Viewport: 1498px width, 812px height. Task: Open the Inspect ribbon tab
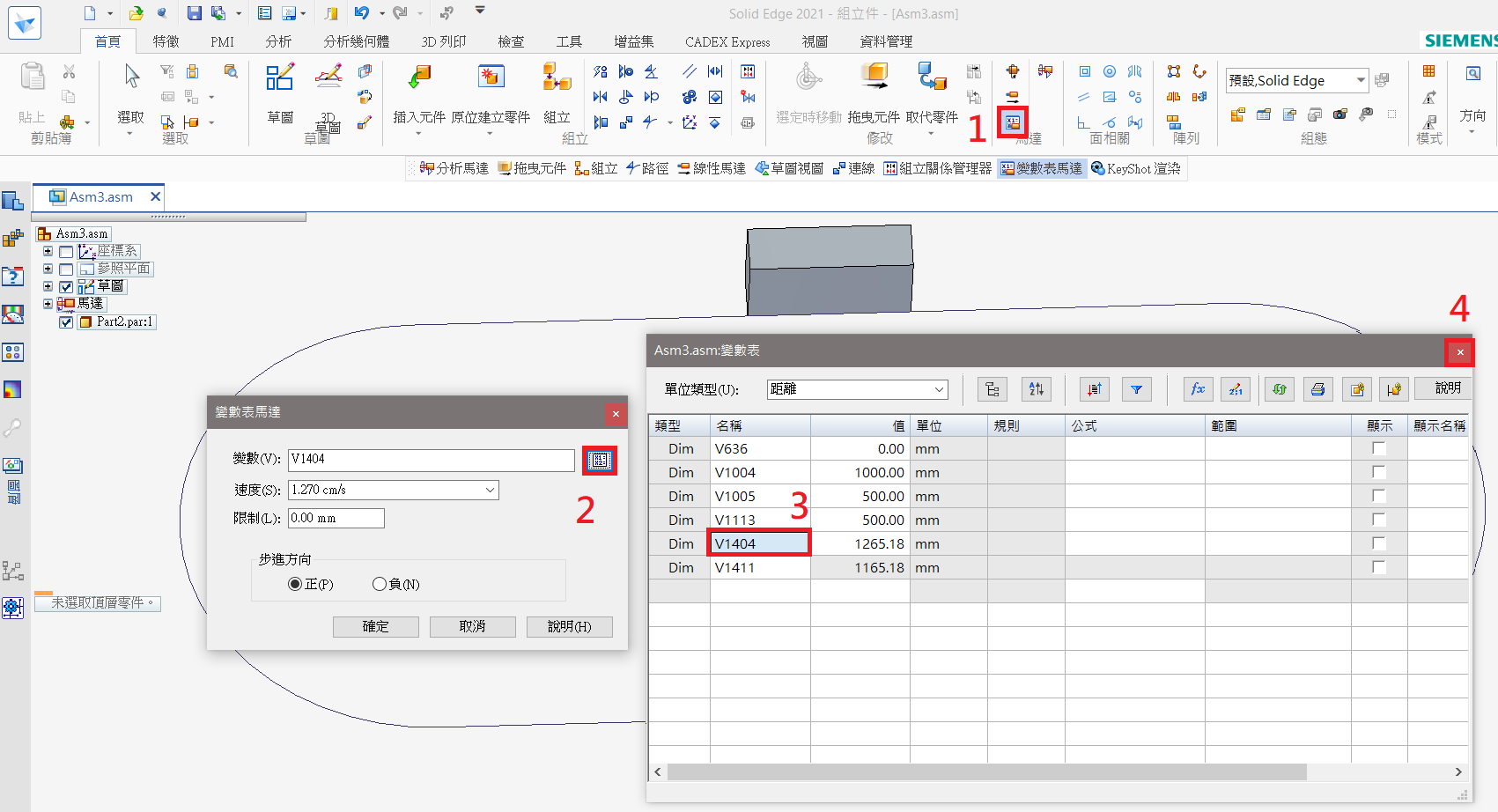click(511, 41)
